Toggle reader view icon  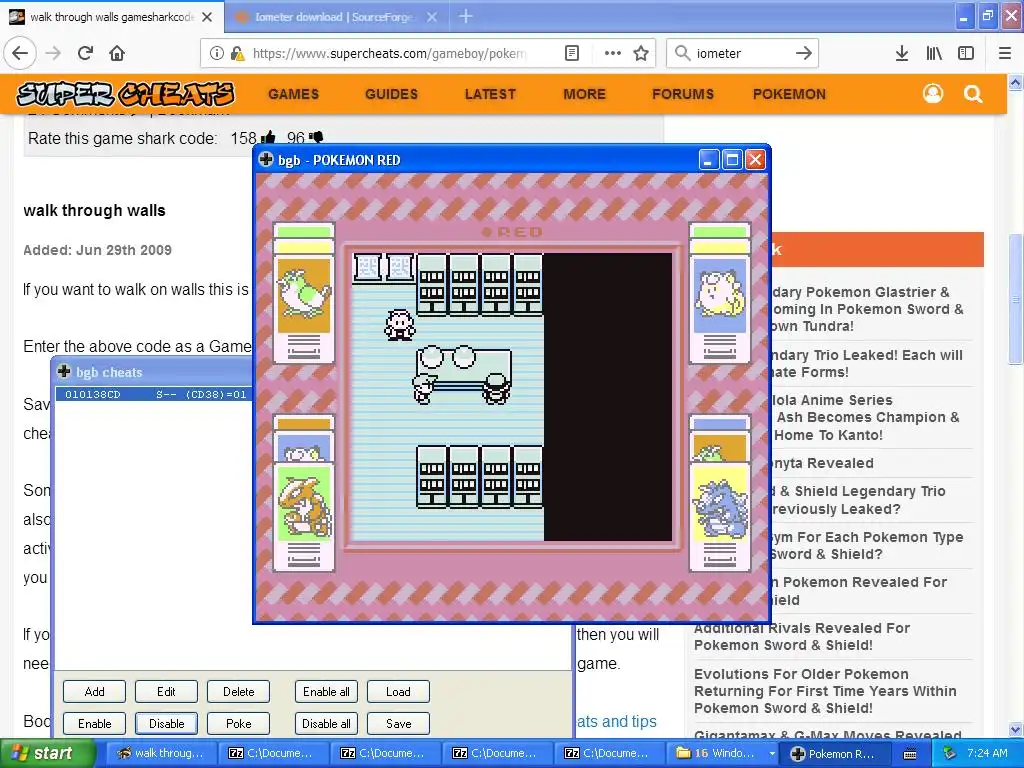click(x=571, y=54)
